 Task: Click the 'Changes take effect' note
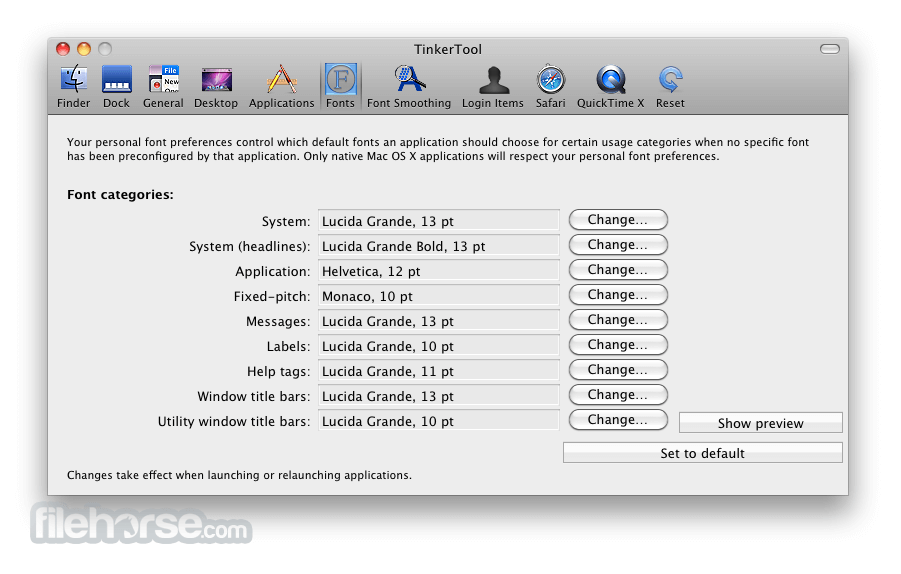point(239,475)
